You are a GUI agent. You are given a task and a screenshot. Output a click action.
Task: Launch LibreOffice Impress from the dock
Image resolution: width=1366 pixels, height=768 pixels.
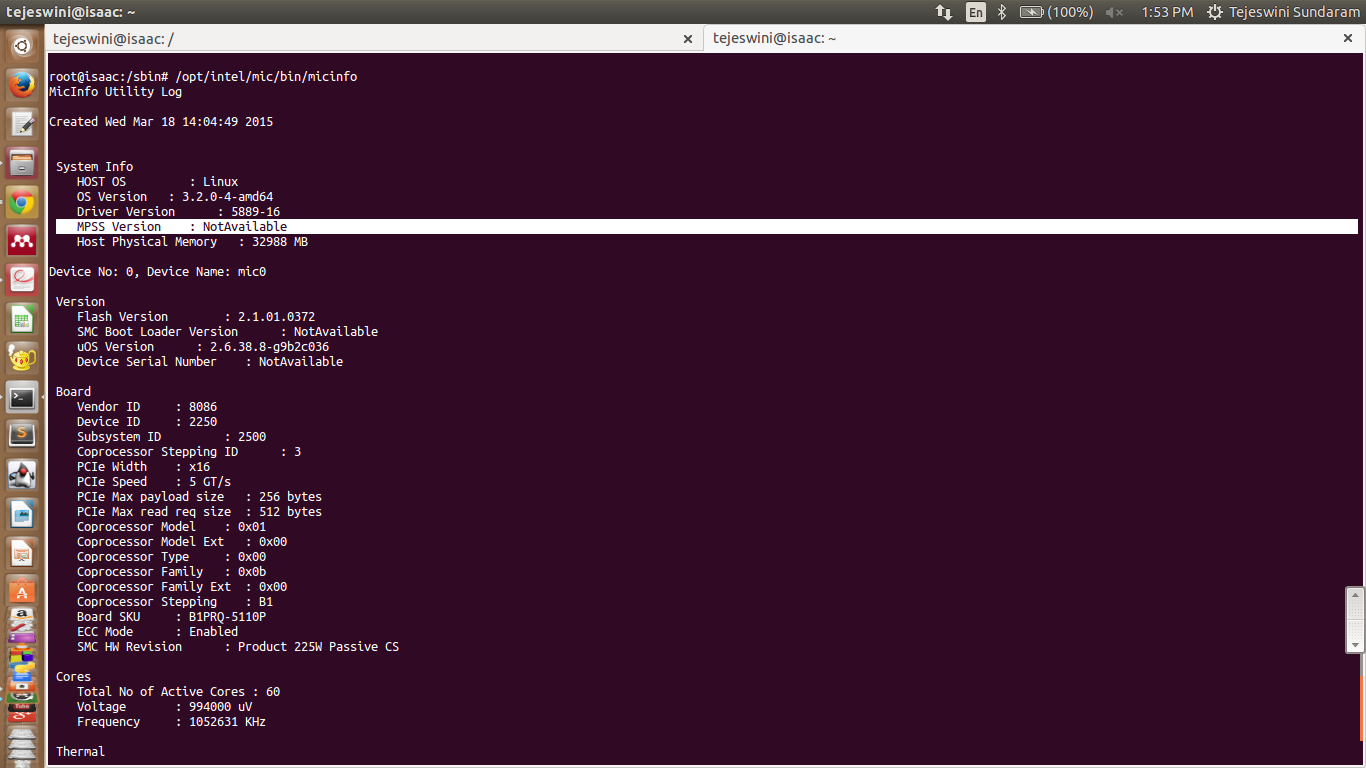click(x=22, y=553)
